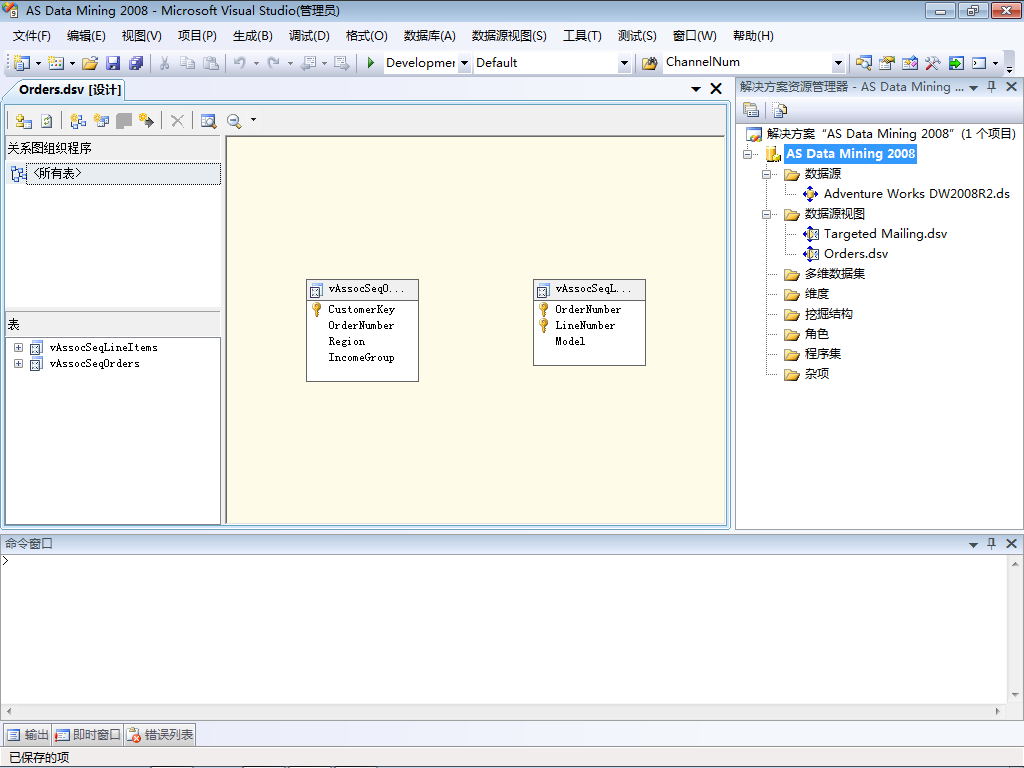
Task: Click the Open File folder icon
Action: 90,63
